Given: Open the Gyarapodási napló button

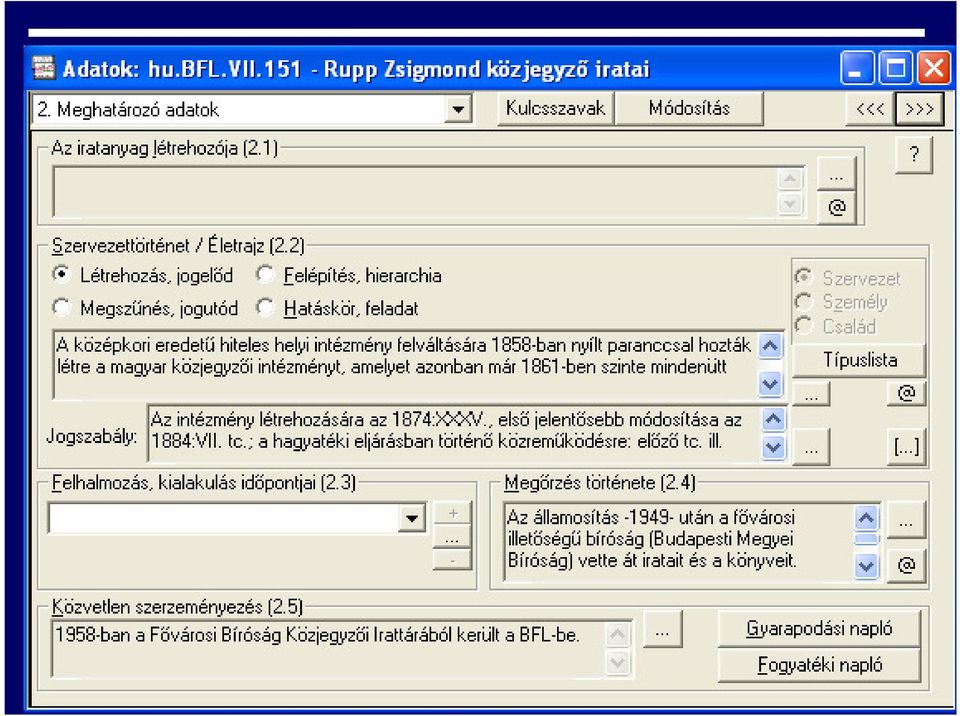Looking at the screenshot, I should click(819, 629).
